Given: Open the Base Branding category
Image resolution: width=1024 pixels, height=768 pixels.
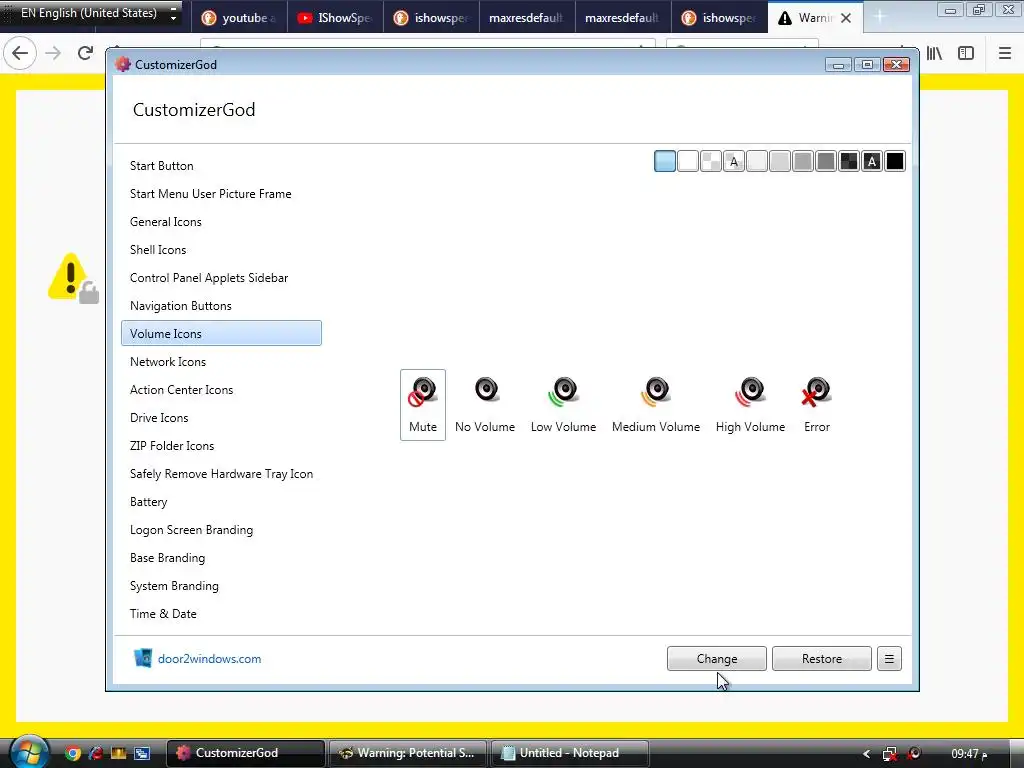Looking at the screenshot, I should coord(221,558).
